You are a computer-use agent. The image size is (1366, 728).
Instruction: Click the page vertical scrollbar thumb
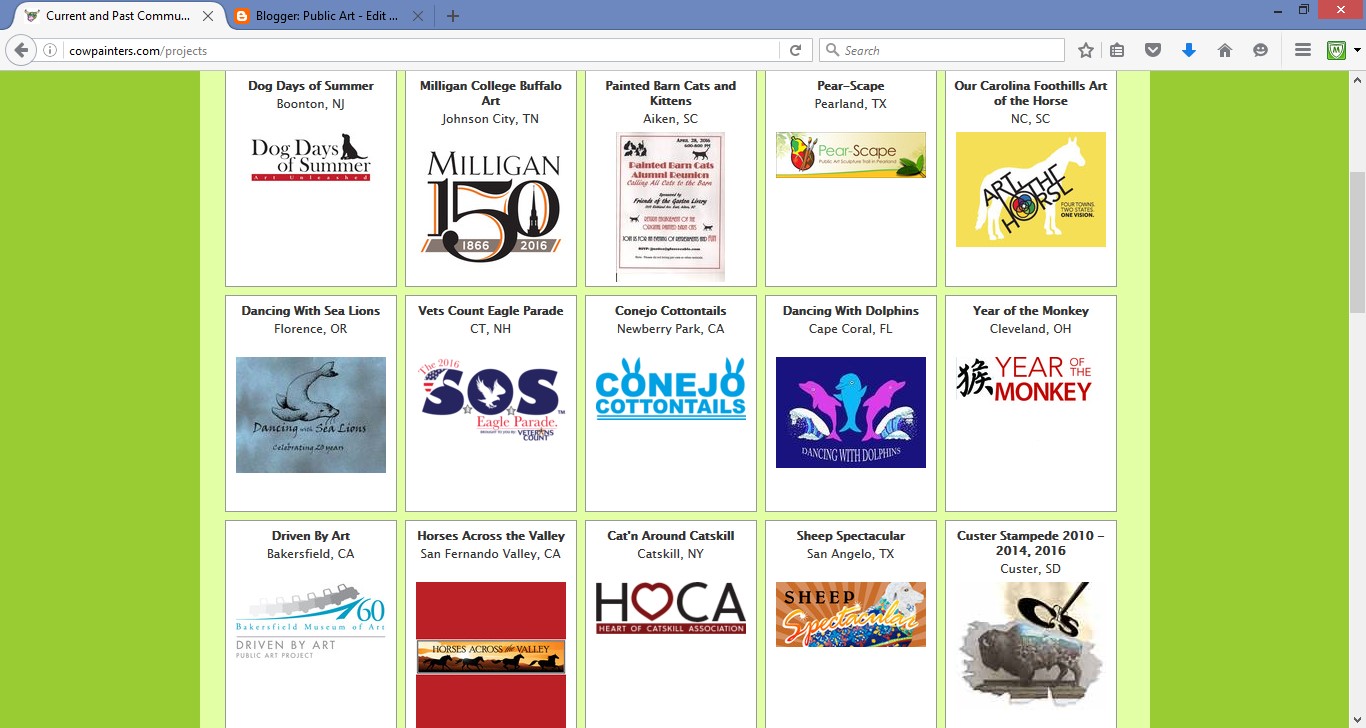coord(1357,242)
